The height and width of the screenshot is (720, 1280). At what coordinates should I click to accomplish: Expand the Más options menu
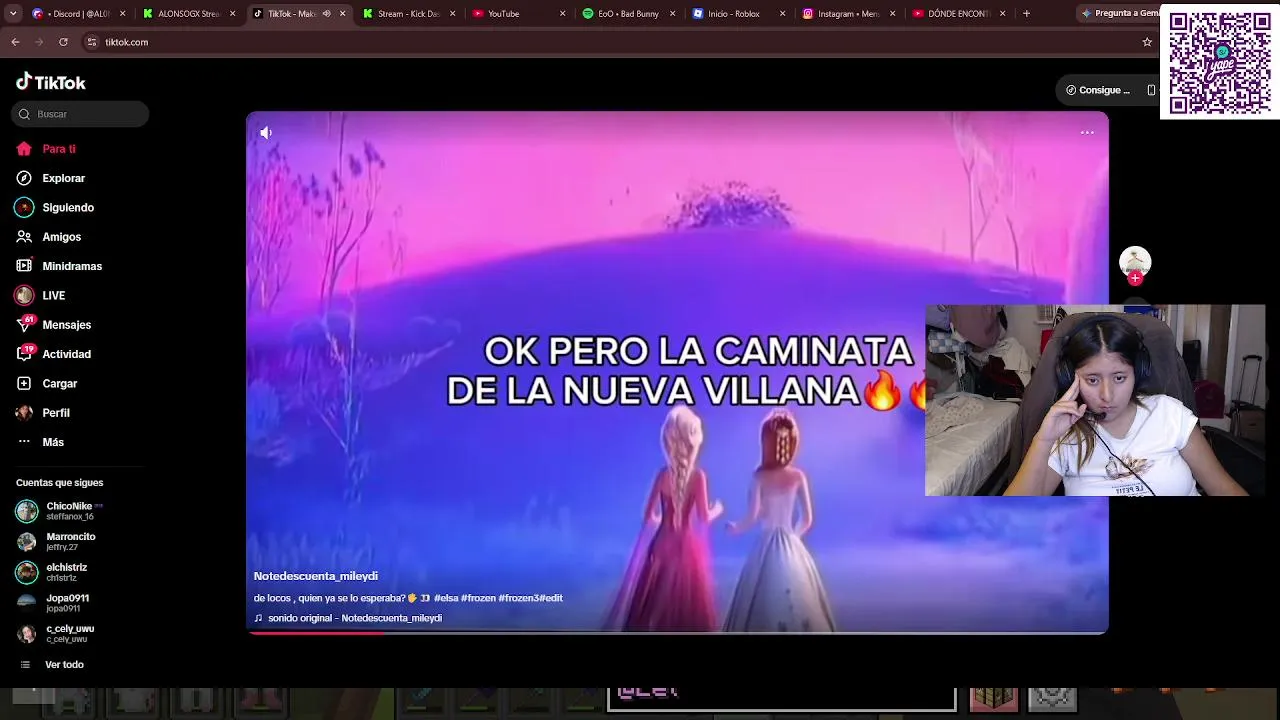tap(40, 442)
